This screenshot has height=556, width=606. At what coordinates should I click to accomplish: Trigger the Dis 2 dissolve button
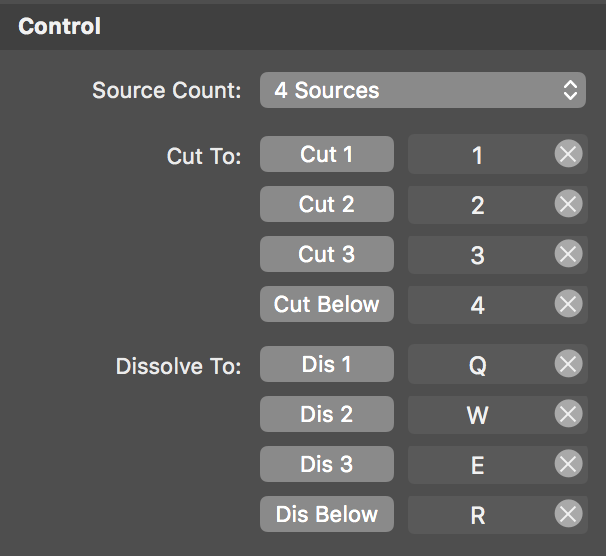click(327, 414)
